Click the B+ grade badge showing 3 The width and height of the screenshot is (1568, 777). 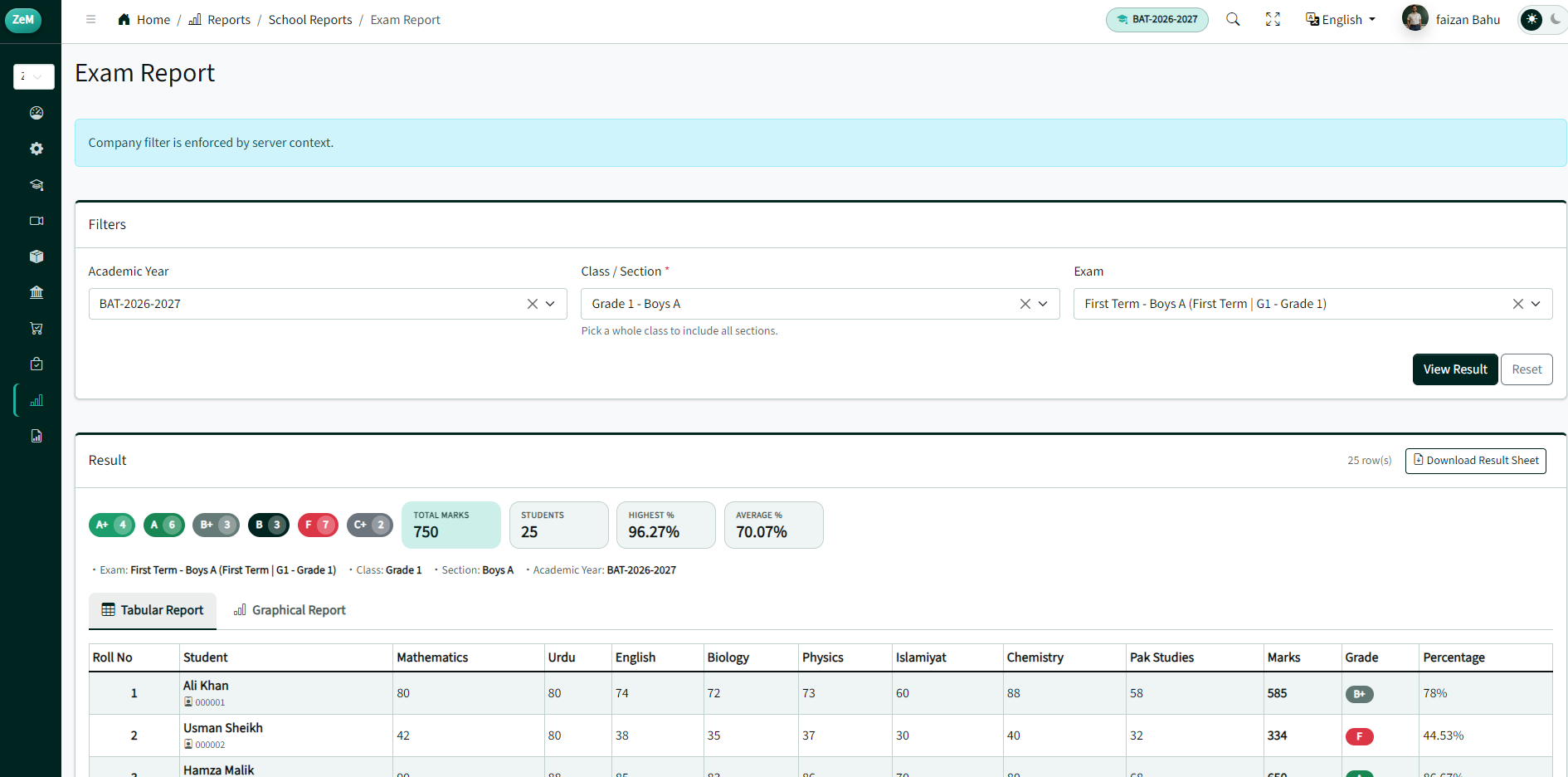[217, 525]
